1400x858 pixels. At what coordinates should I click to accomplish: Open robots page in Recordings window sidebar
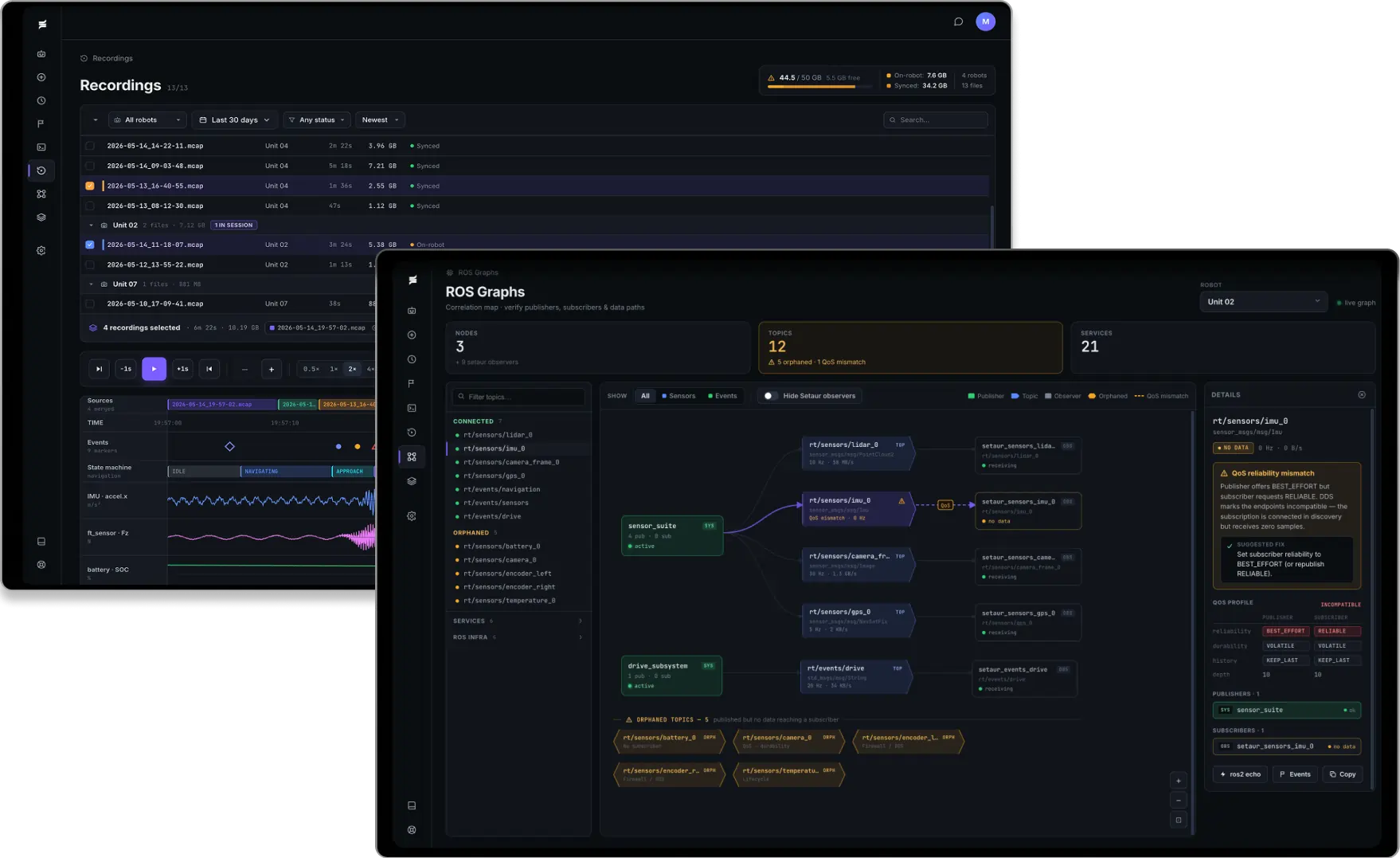(41, 54)
